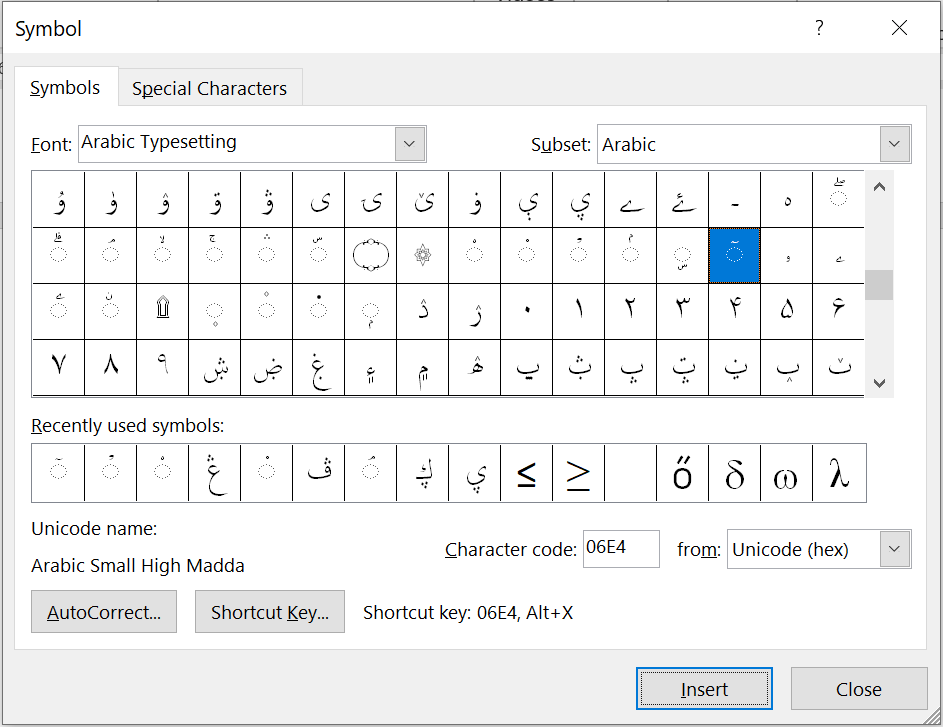
Task: Switch to the Special Characters tab
Action: click(209, 88)
